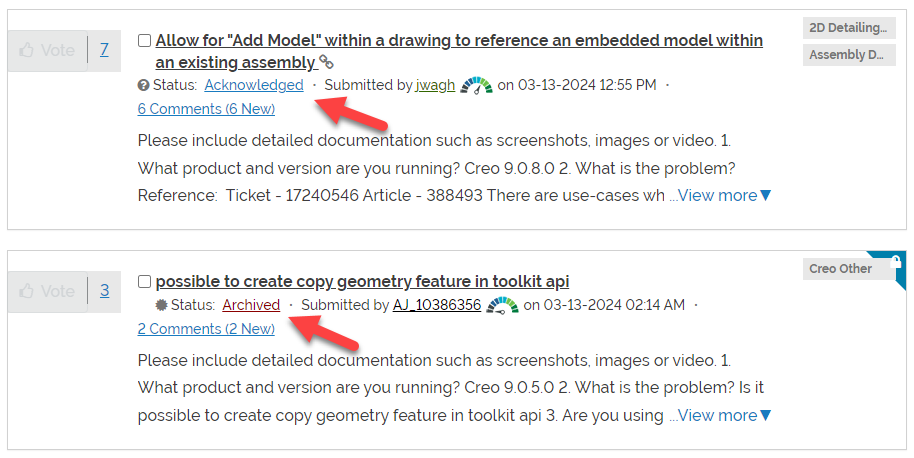
Task: Tick checkbox for copy geometry feature idea
Action: pyautogui.click(x=145, y=281)
